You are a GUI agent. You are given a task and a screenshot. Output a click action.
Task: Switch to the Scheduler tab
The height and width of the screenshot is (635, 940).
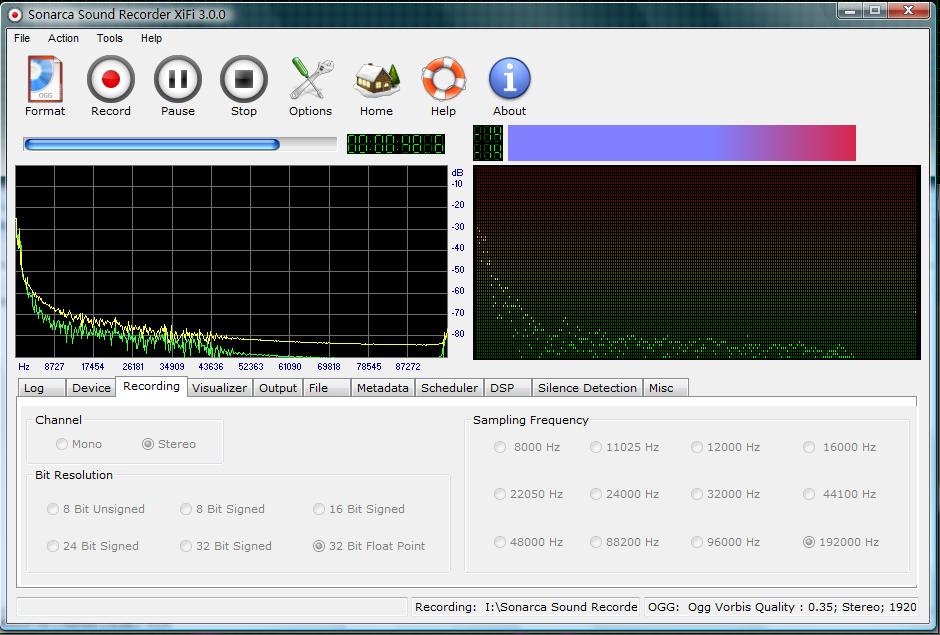click(x=450, y=387)
